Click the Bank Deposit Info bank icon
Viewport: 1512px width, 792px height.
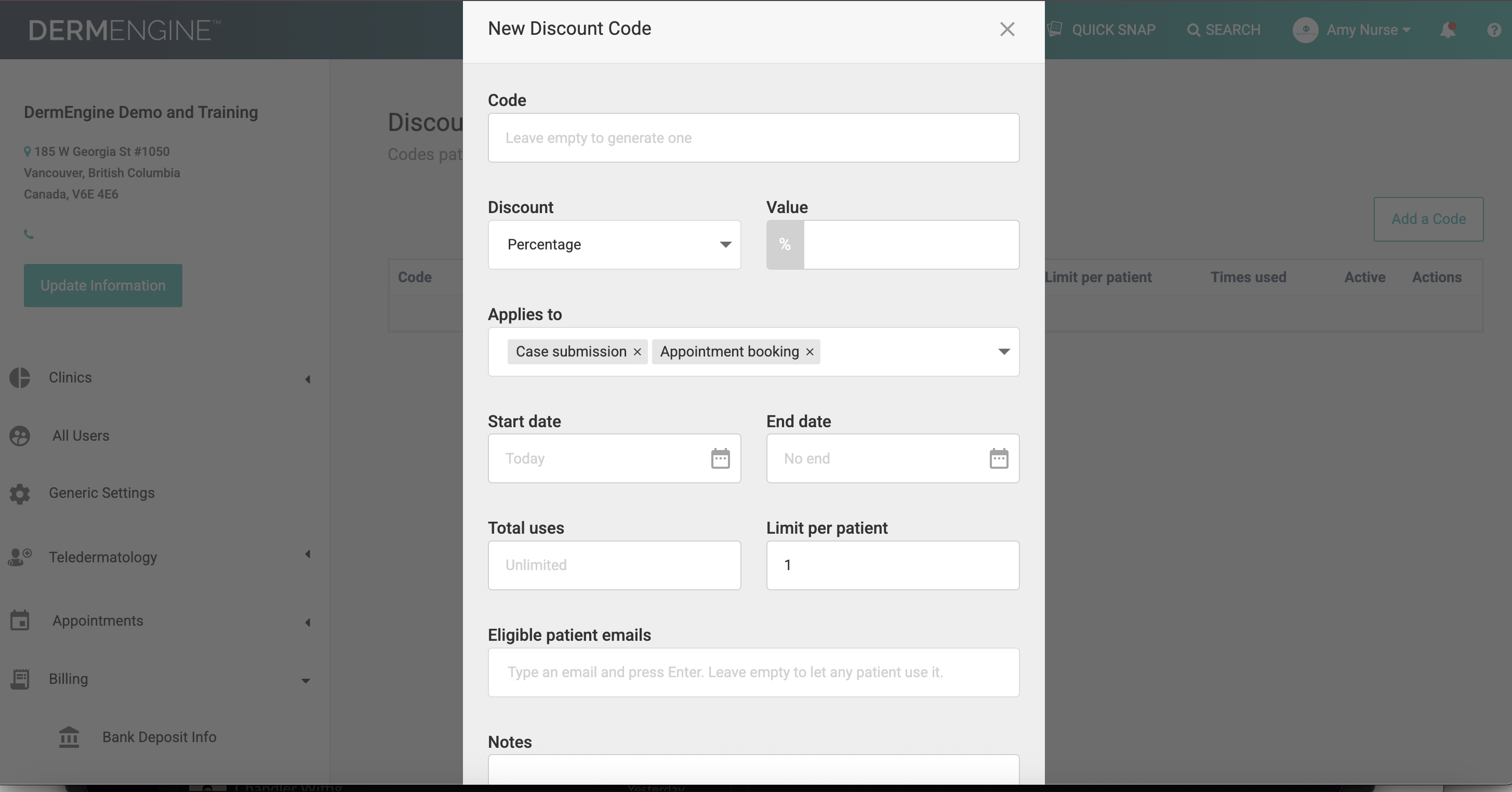coord(69,737)
